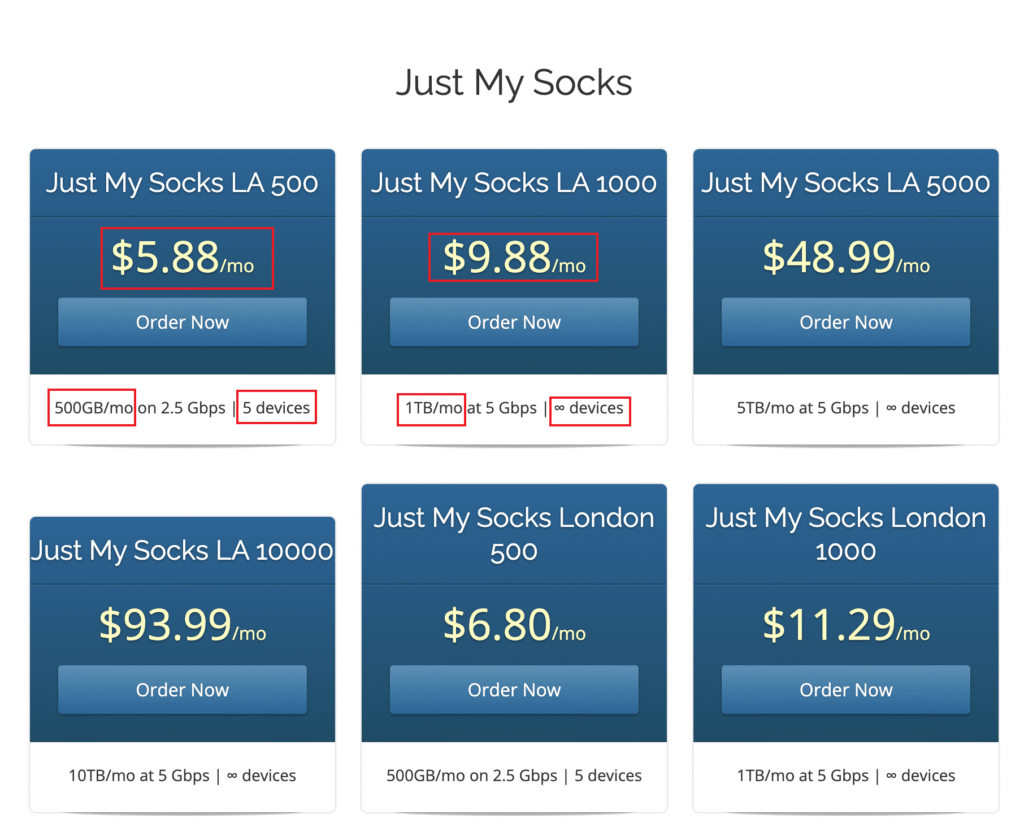Click the 500GB/mo text in LA 500 card
The width and height of the screenshot is (1024, 828).
click(93, 408)
